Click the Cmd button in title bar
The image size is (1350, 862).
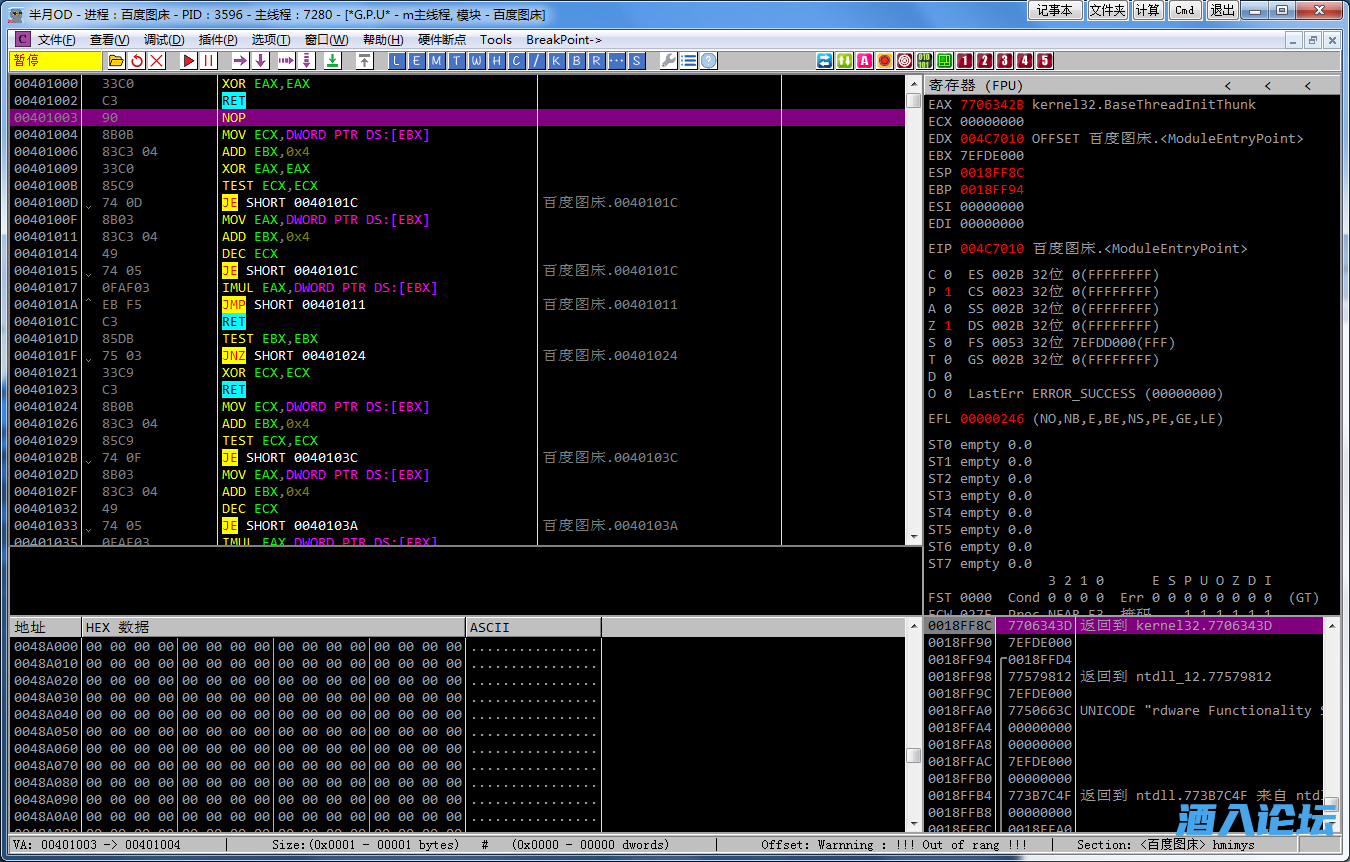(x=1184, y=10)
